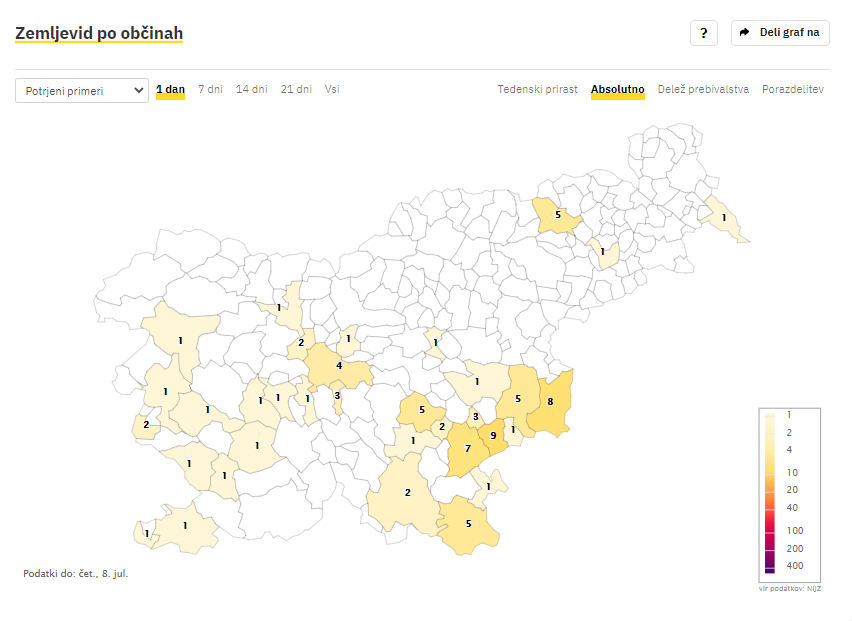Screen dimensions: 852x621
Task: Open the Porazdelitev view
Action: 793,90
